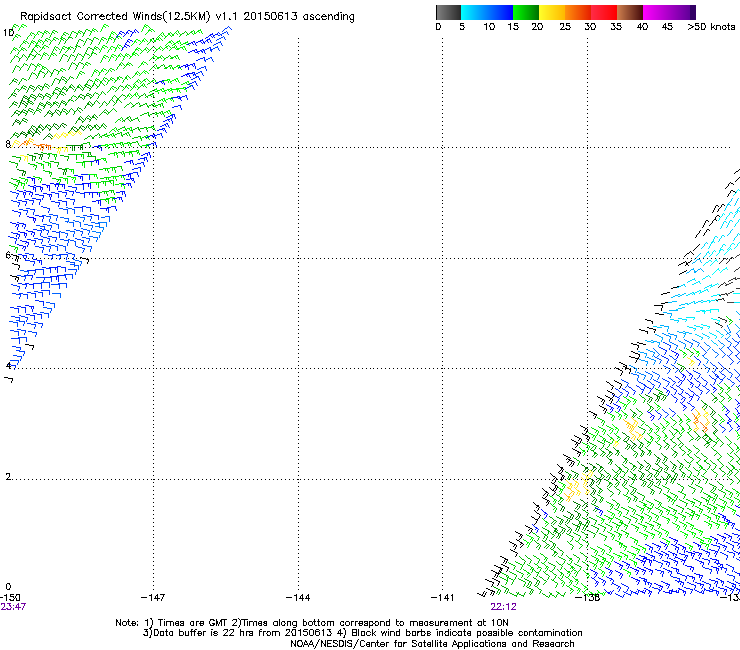Click the legend scale value '35'
The image size is (740, 650).
coord(616,26)
